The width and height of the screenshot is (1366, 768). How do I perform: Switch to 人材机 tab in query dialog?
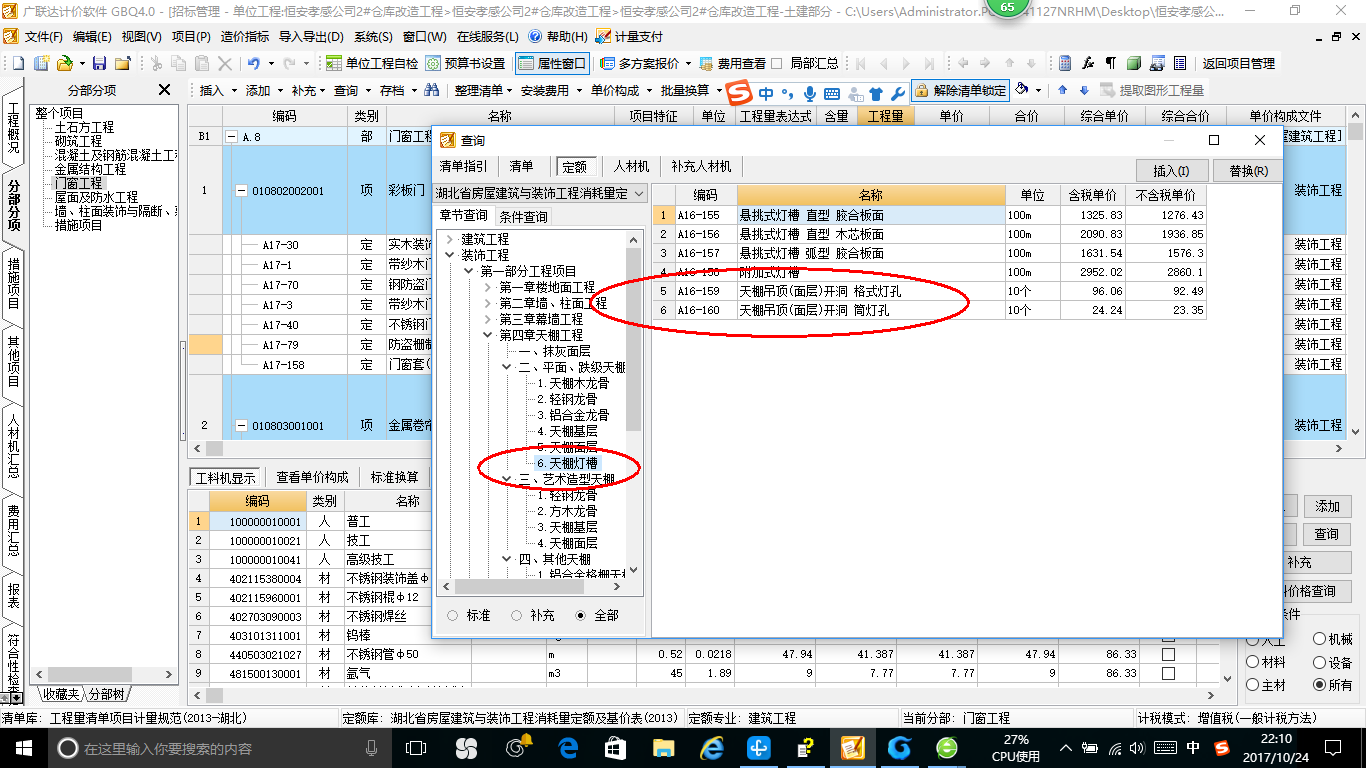pyautogui.click(x=631, y=166)
